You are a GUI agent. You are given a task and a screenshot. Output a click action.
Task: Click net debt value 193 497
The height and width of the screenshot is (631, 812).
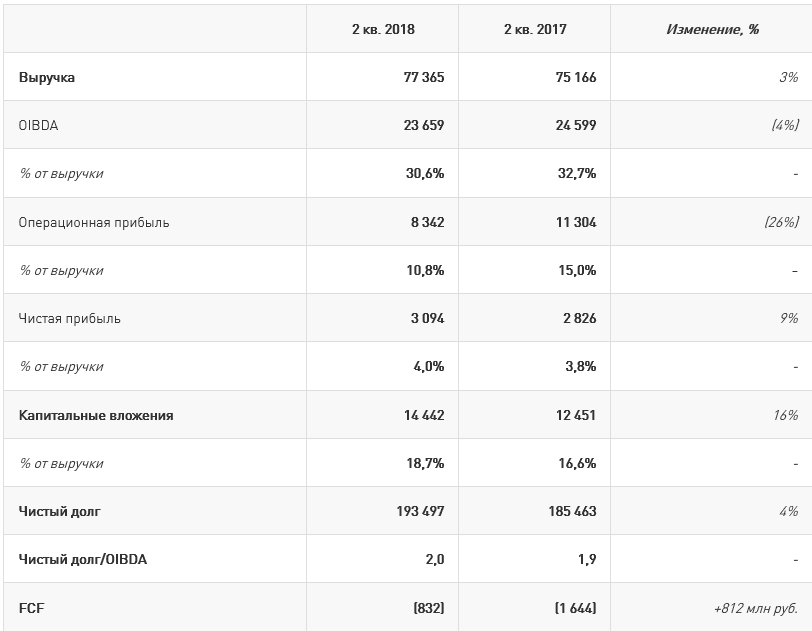point(420,511)
